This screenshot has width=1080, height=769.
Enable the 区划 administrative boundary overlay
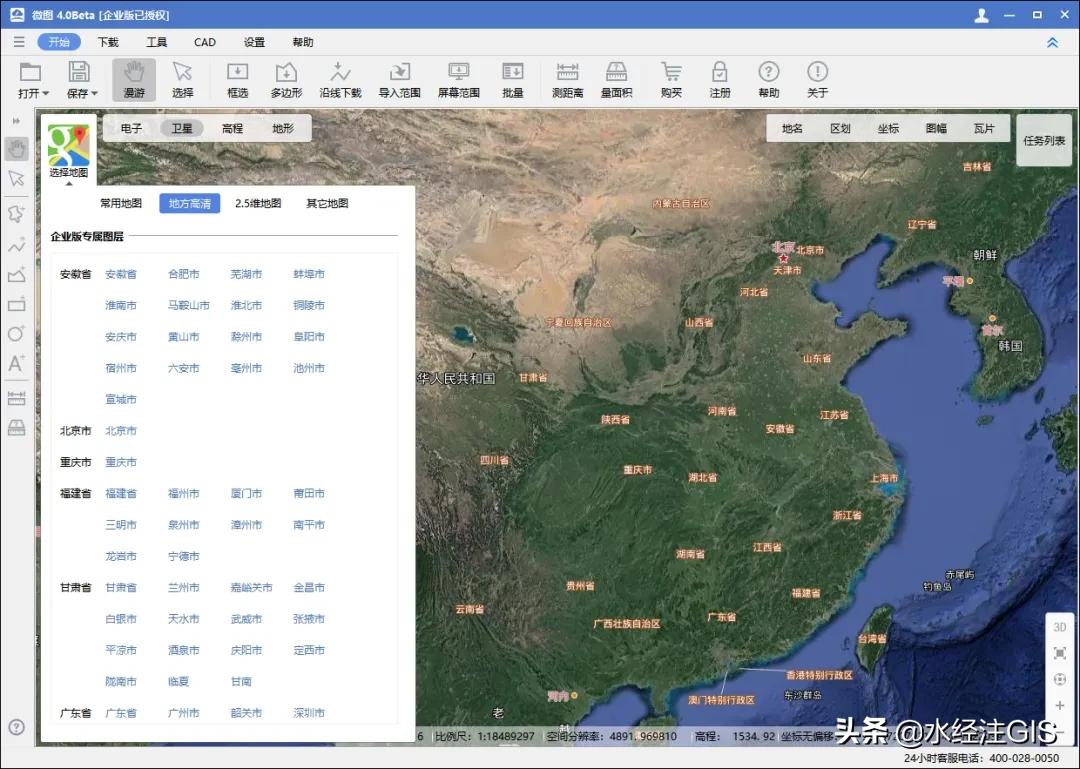pos(840,128)
